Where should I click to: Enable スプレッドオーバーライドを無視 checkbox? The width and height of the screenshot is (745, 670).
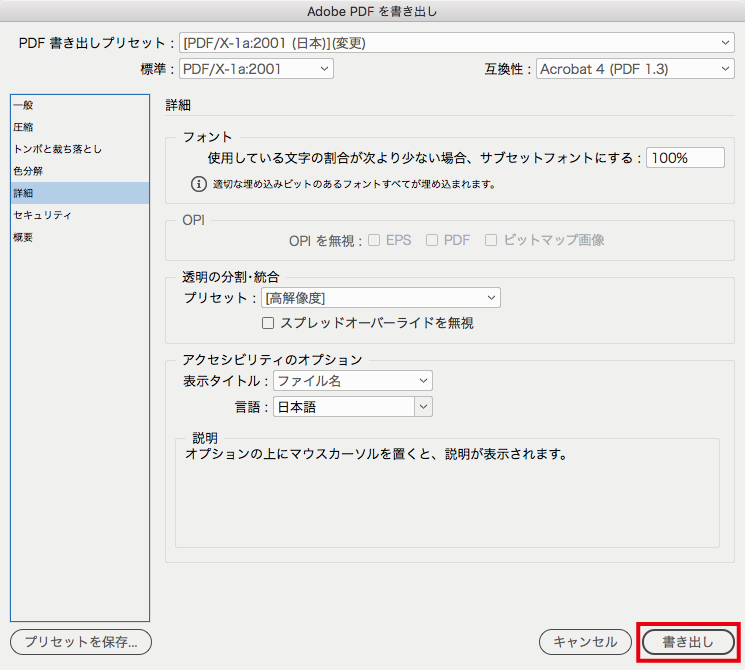(268, 323)
